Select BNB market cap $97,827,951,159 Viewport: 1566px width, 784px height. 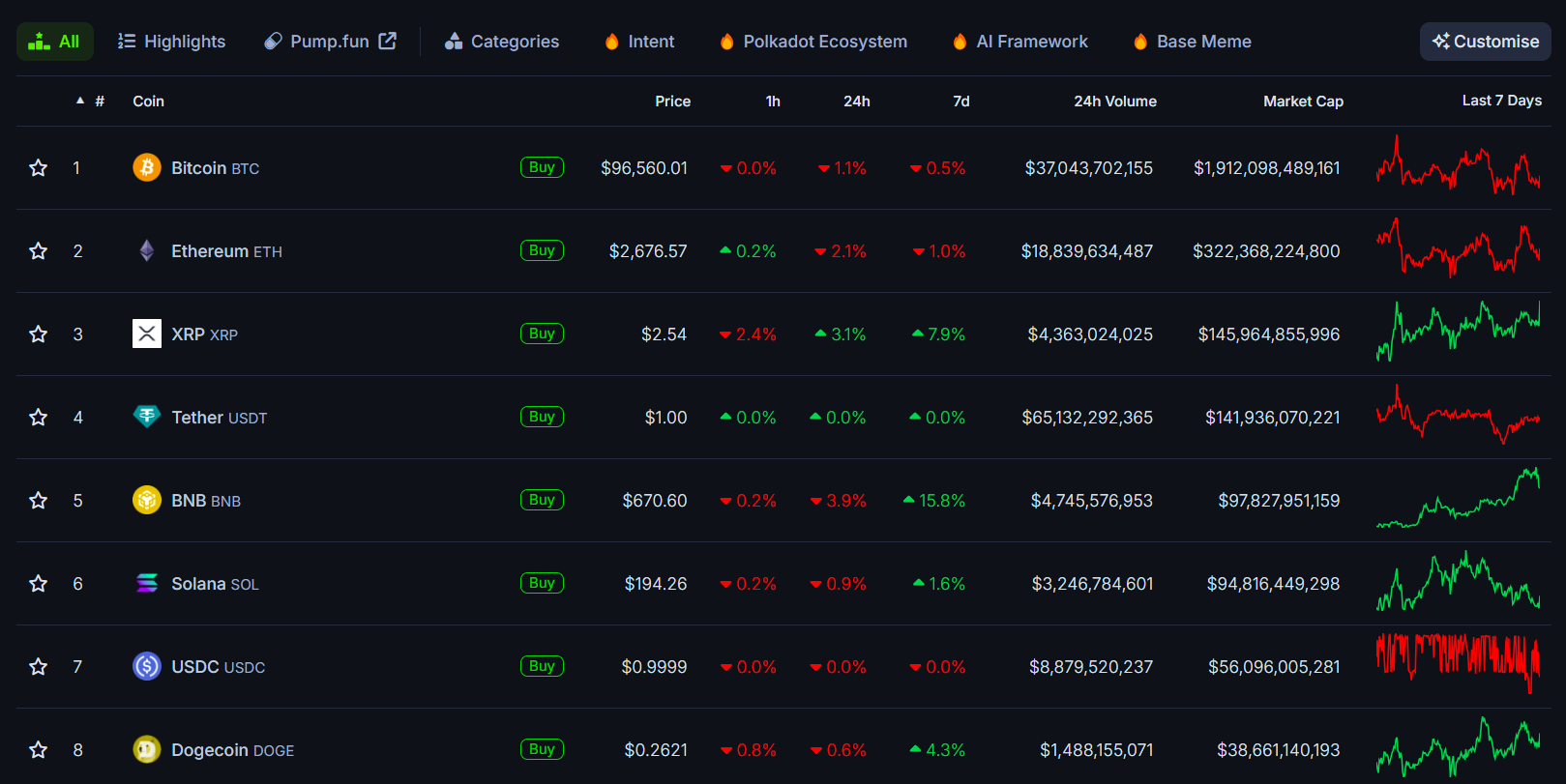1279,501
